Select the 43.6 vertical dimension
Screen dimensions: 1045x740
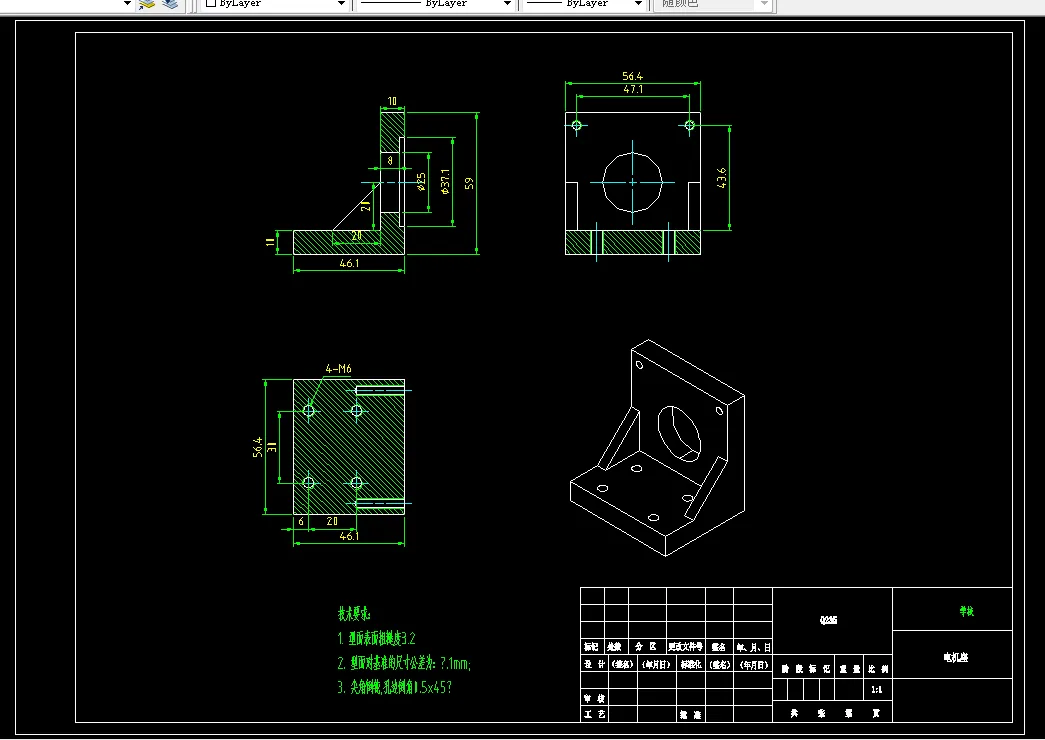point(722,178)
